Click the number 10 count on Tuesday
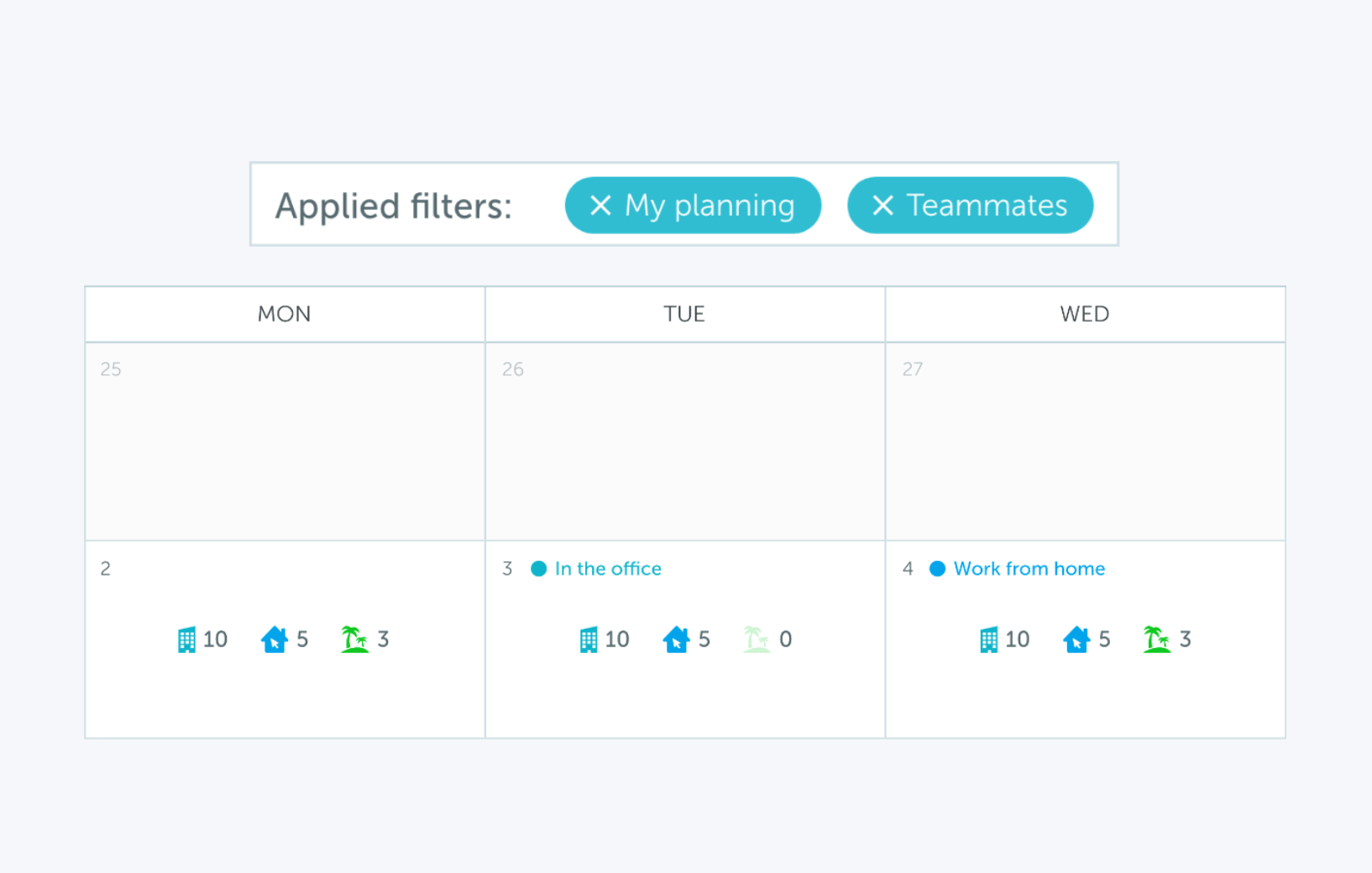The image size is (1372, 873). coord(619,639)
